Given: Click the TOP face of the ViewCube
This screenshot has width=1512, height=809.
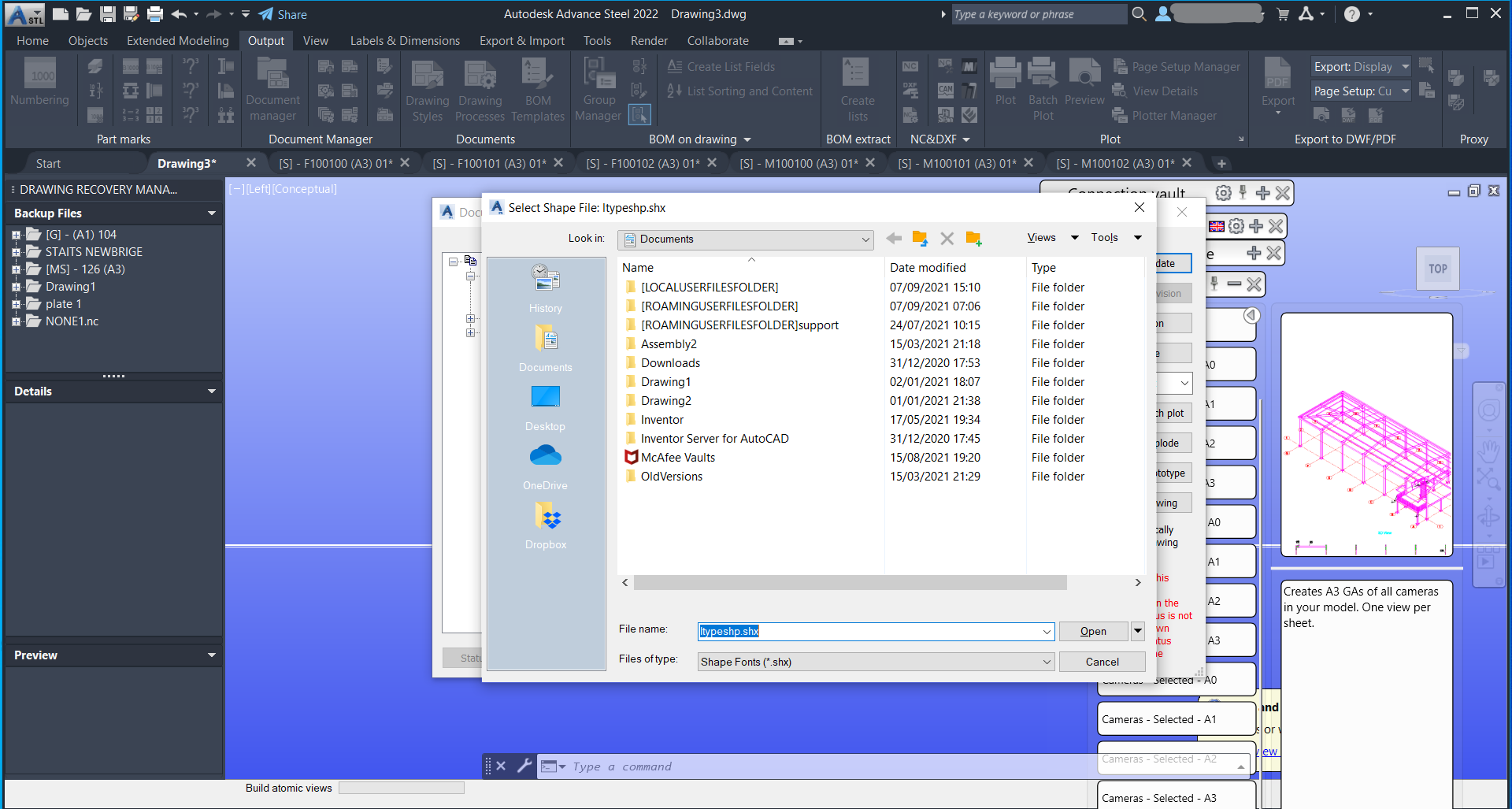Looking at the screenshot, I should coord(1438,269).
